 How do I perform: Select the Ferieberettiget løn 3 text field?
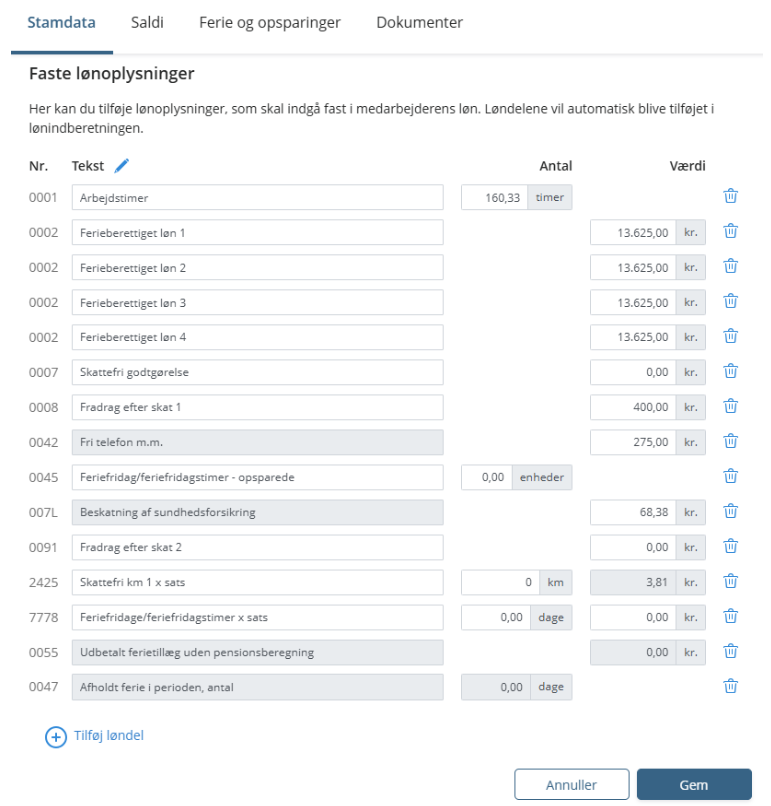pos(257,302)
